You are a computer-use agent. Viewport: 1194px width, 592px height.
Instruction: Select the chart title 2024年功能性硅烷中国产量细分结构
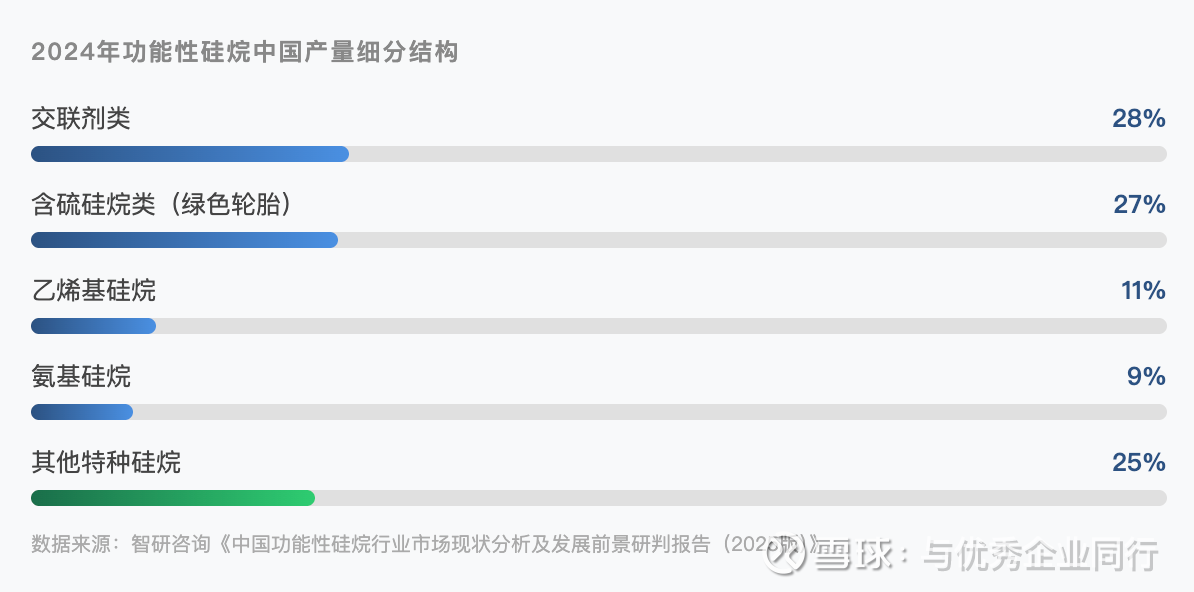245,52
